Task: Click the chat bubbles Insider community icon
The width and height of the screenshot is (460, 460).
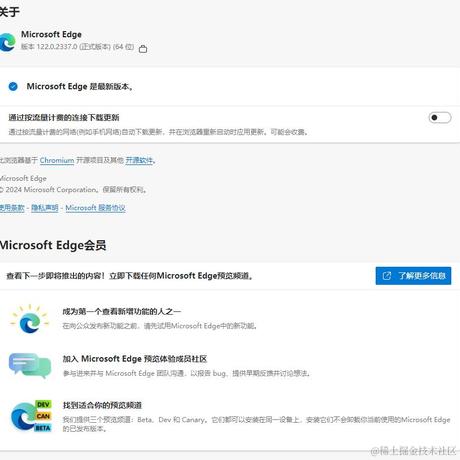Action: coord(30,366)
